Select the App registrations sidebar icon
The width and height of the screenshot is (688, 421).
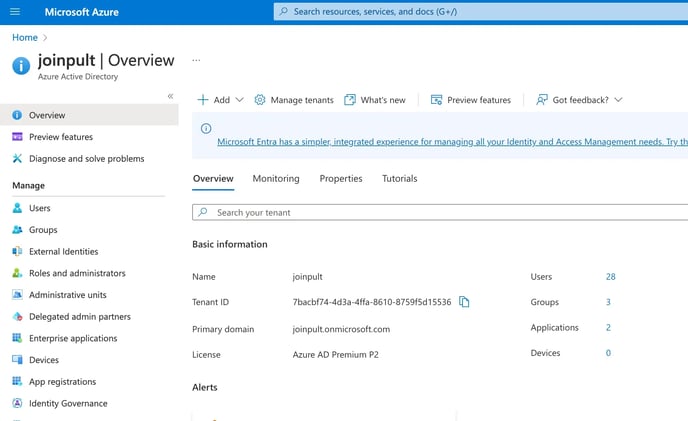click(17, 382)
